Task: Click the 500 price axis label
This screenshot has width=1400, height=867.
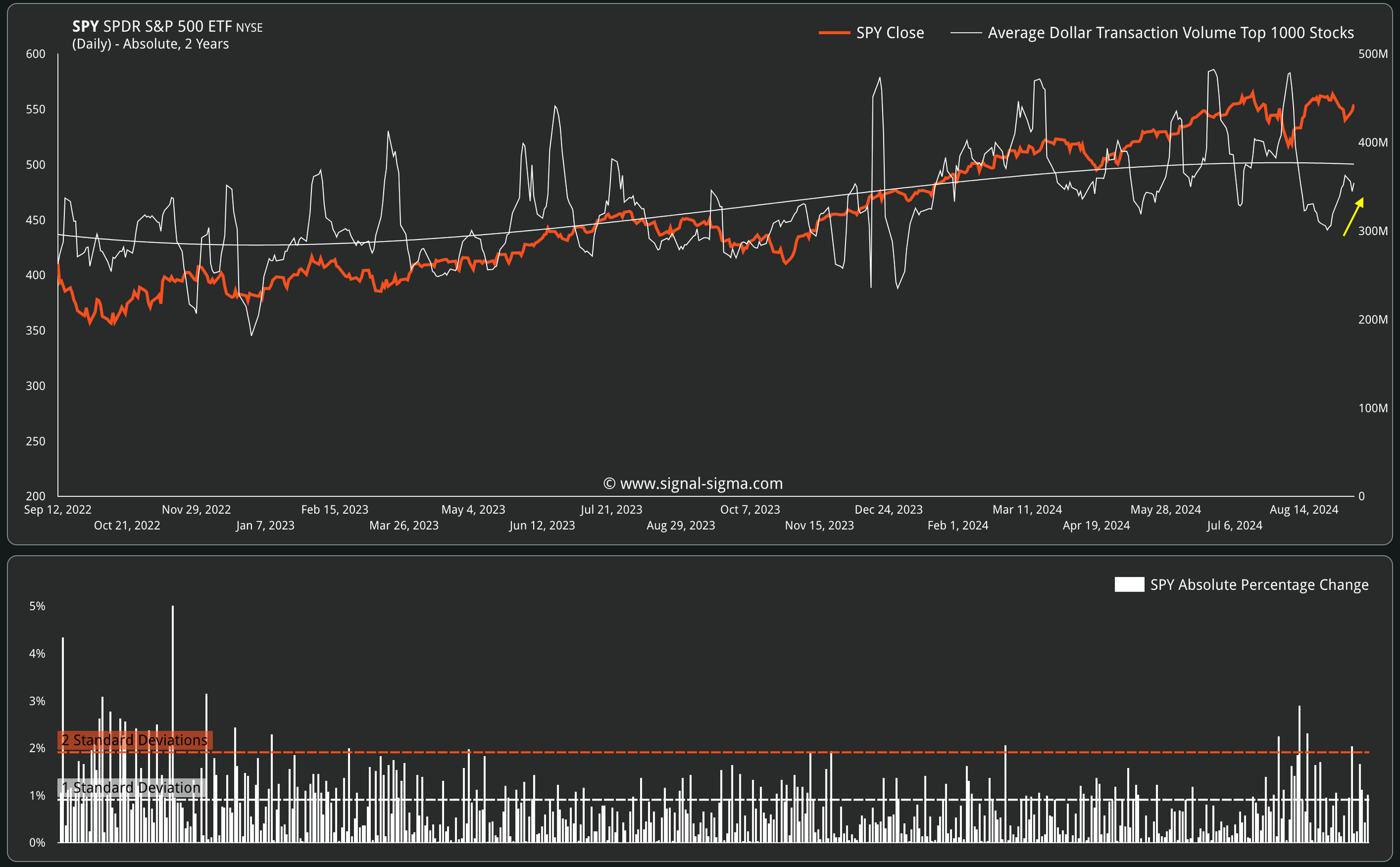Action: (35, 165)
